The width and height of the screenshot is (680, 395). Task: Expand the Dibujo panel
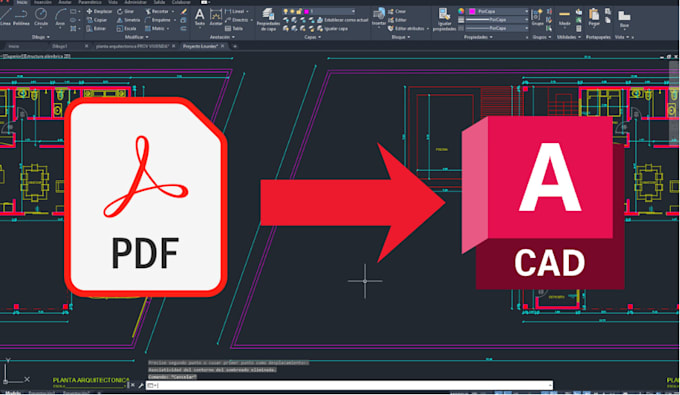(40, 37)
